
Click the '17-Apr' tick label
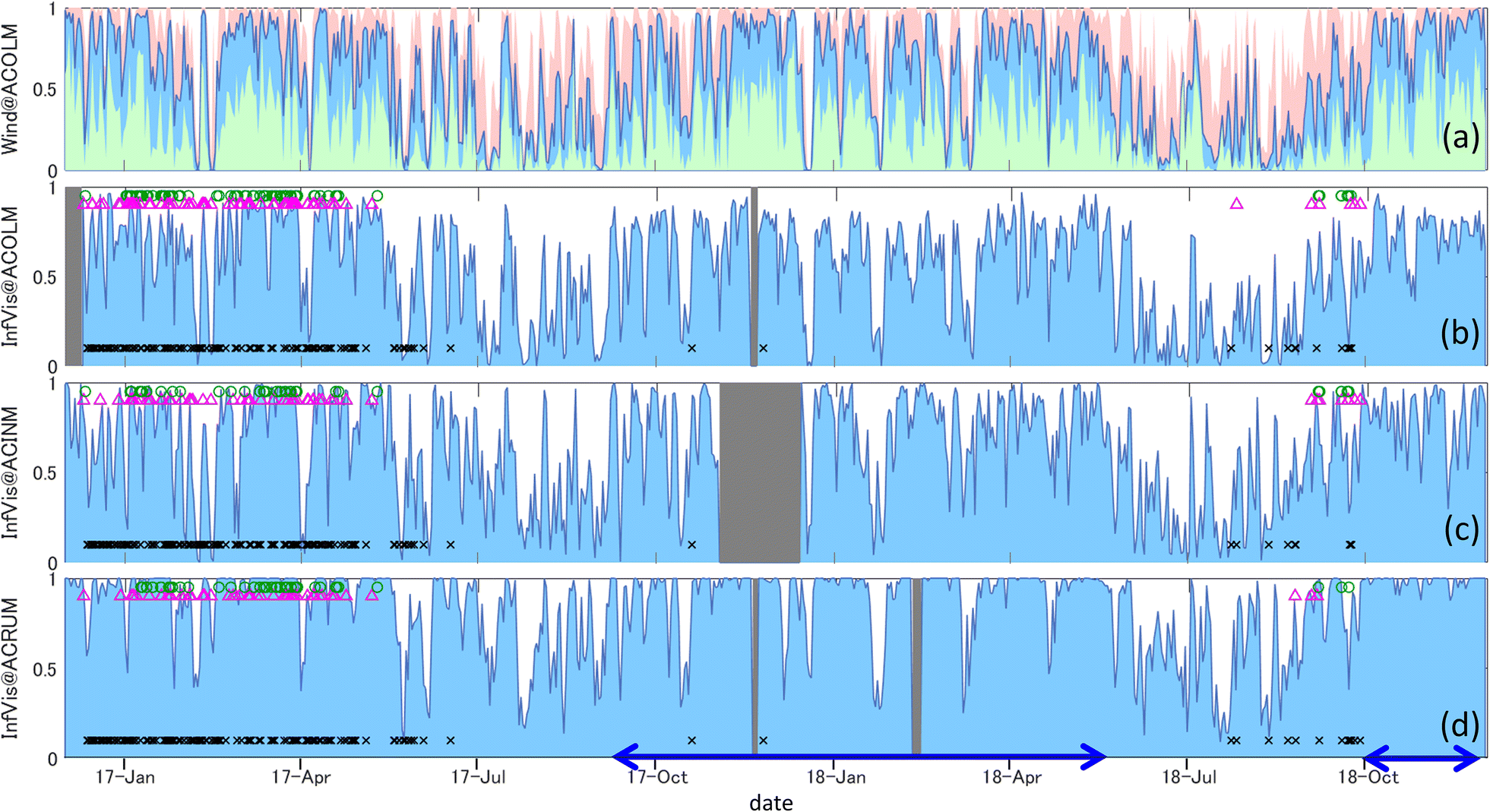click(x=301, y=777)
